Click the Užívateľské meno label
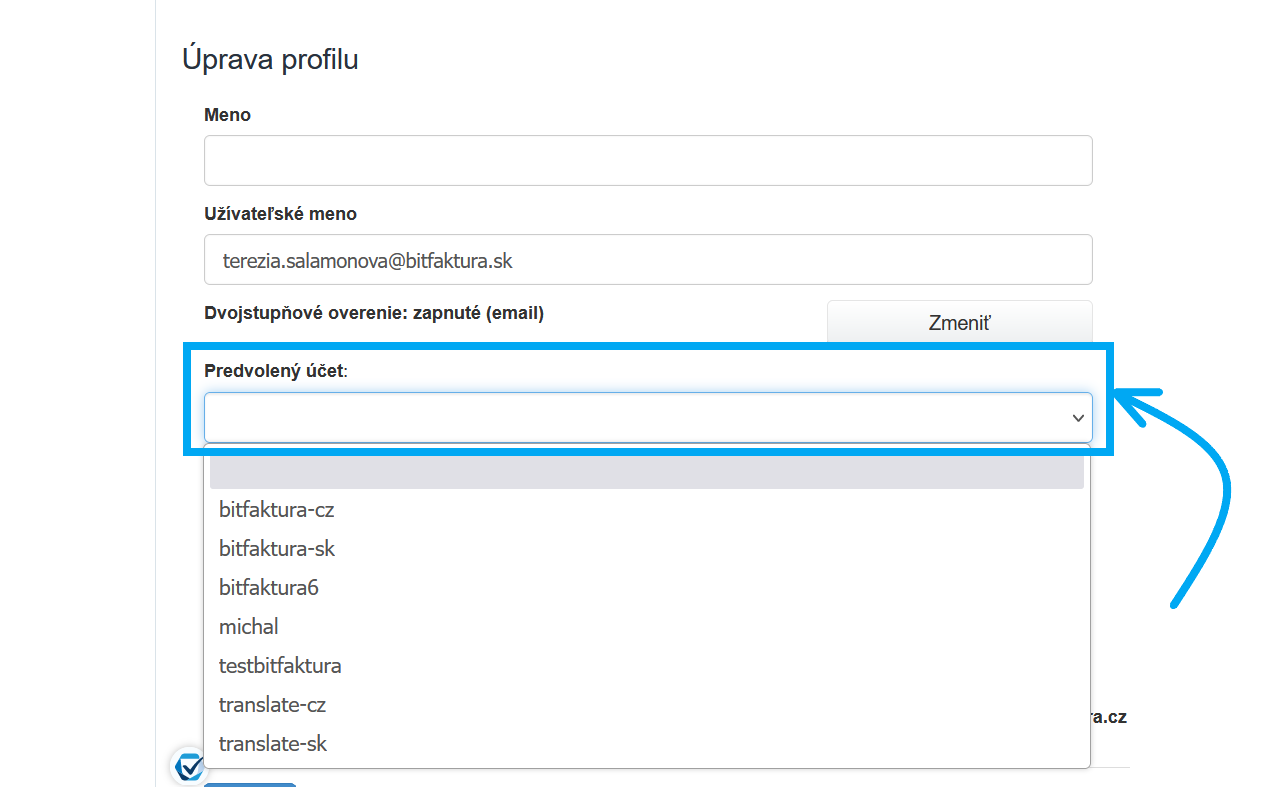 pyautogui.click(x=280, y=214)
